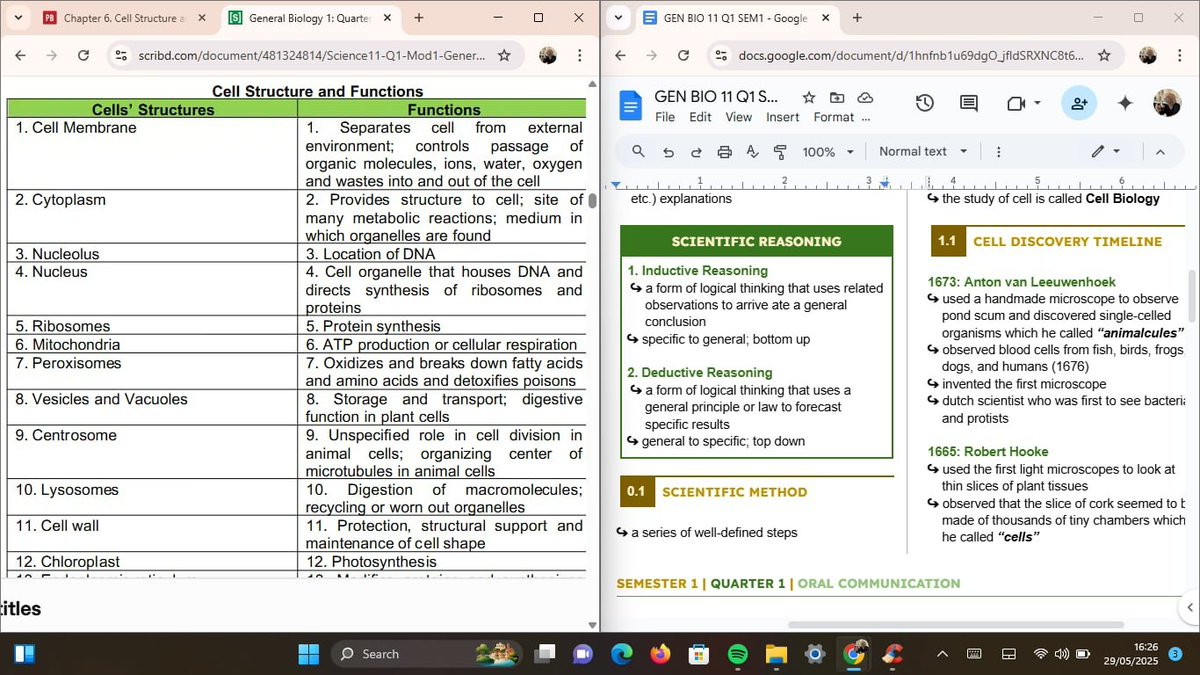Open the zoom level dropdown
Screen dimensions: 1200x675
click(829, 152)
